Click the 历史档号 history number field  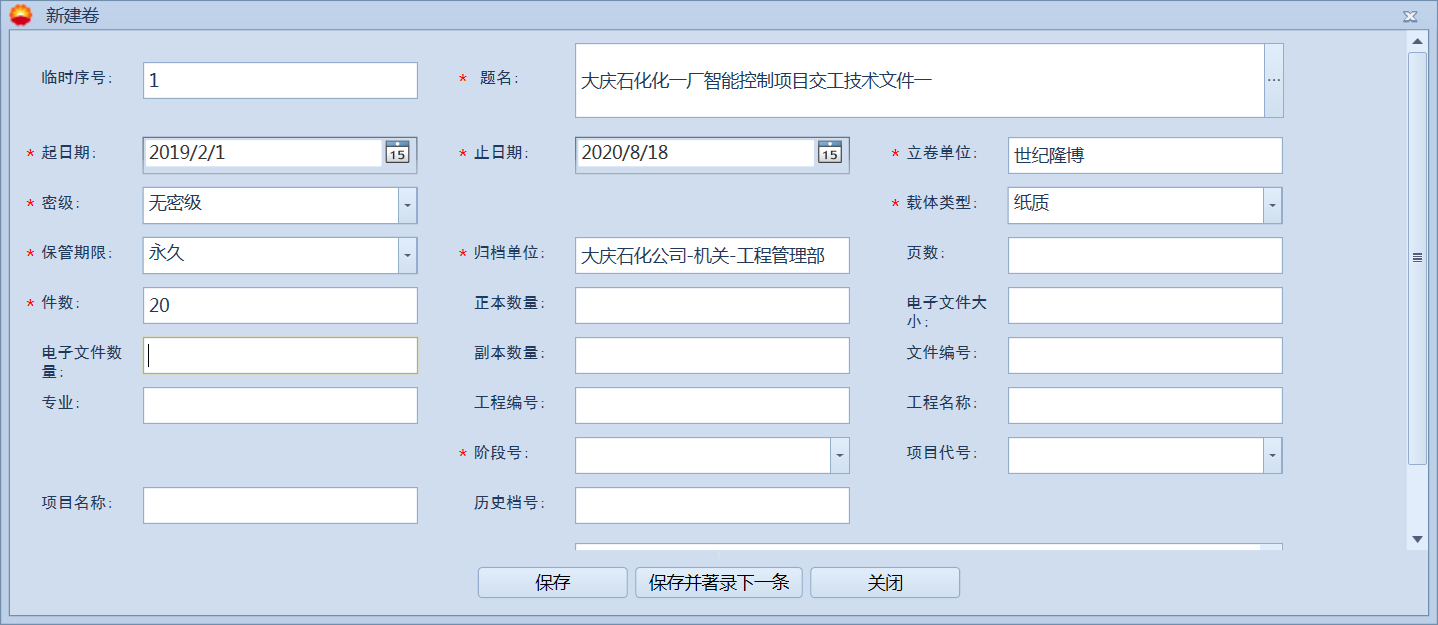(711, 505)
